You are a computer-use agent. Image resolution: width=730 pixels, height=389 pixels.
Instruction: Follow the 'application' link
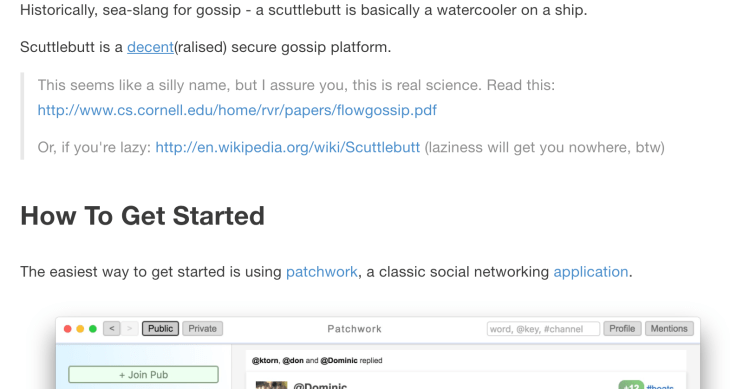[x=591, y=272]
